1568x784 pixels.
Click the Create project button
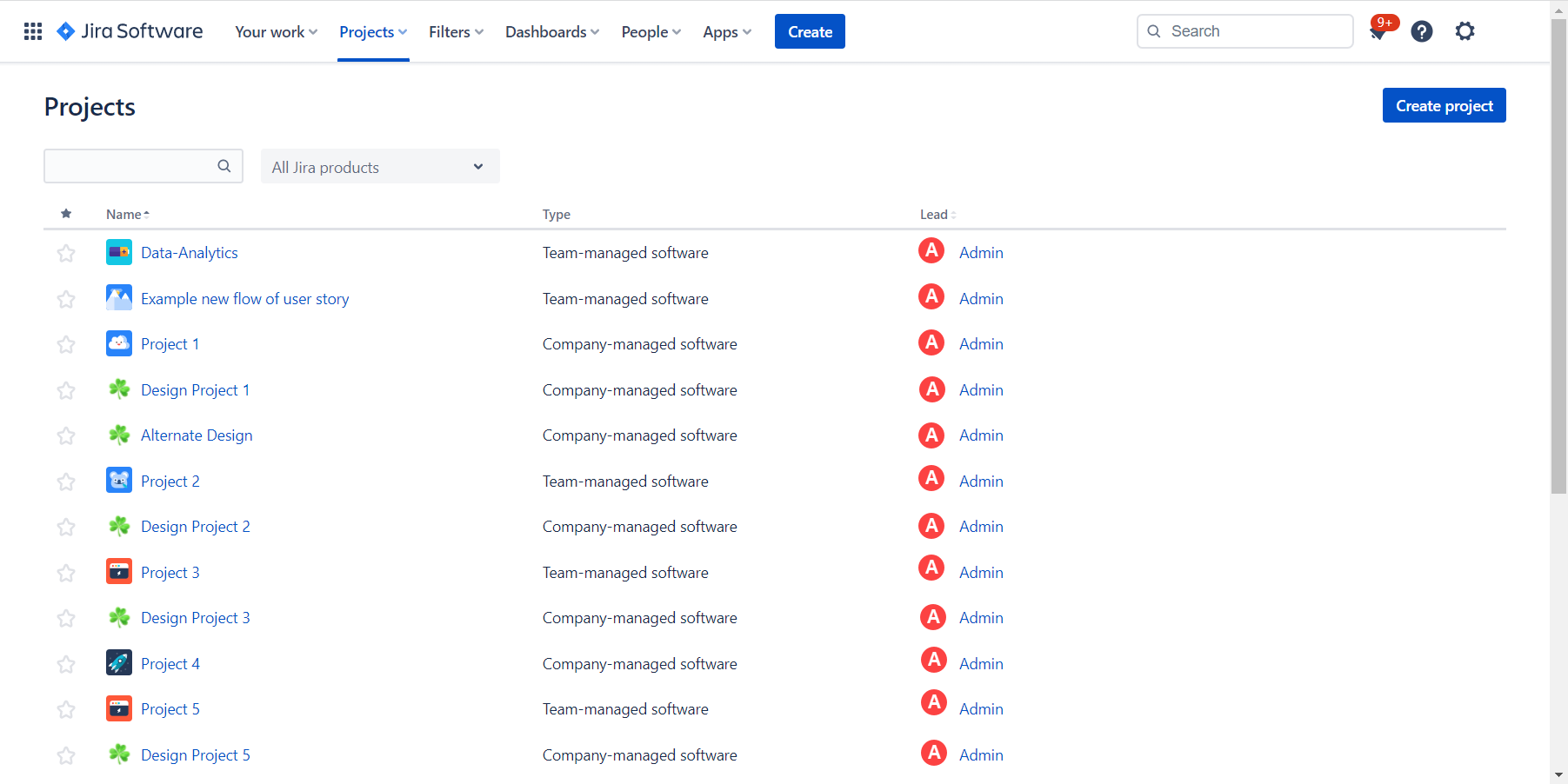click(x=1444, y=105)
